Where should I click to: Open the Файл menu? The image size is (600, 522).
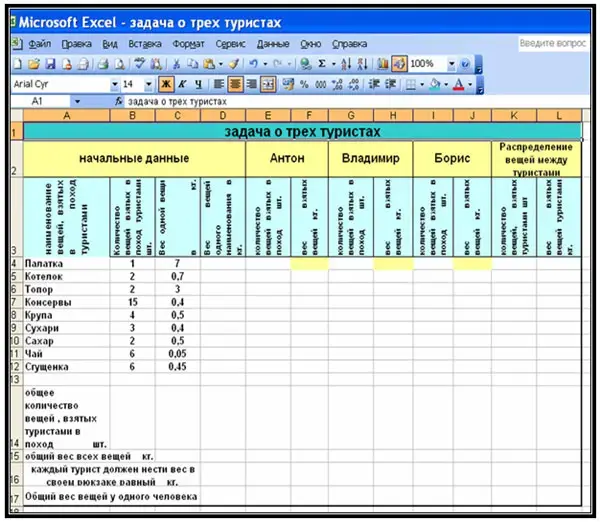click(40, 44)
